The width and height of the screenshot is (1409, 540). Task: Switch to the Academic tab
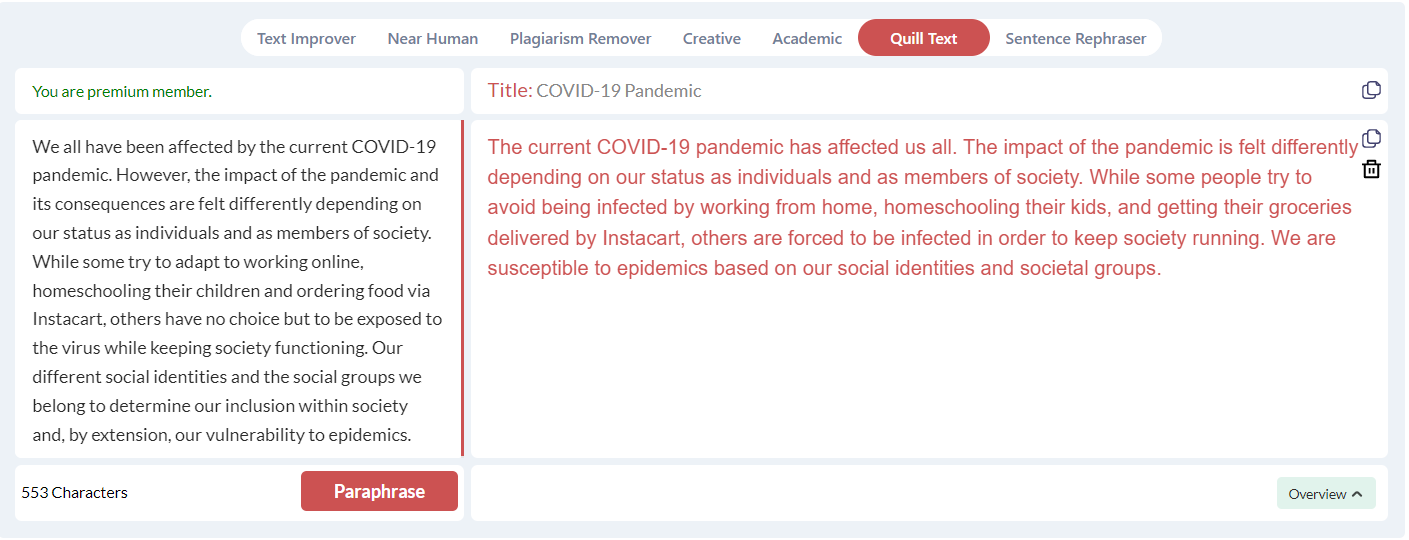[x=806, y=38]
